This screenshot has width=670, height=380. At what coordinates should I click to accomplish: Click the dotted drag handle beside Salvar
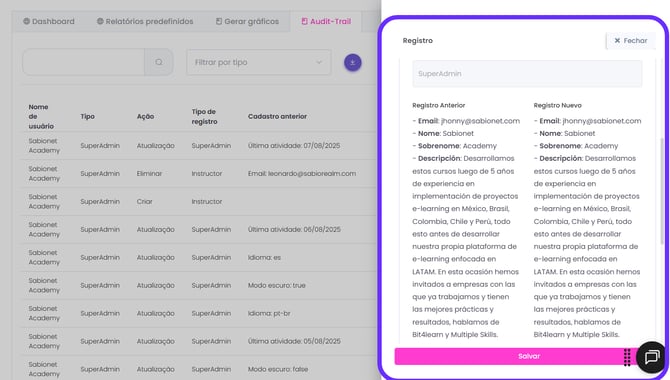click(x=627, y=357)
